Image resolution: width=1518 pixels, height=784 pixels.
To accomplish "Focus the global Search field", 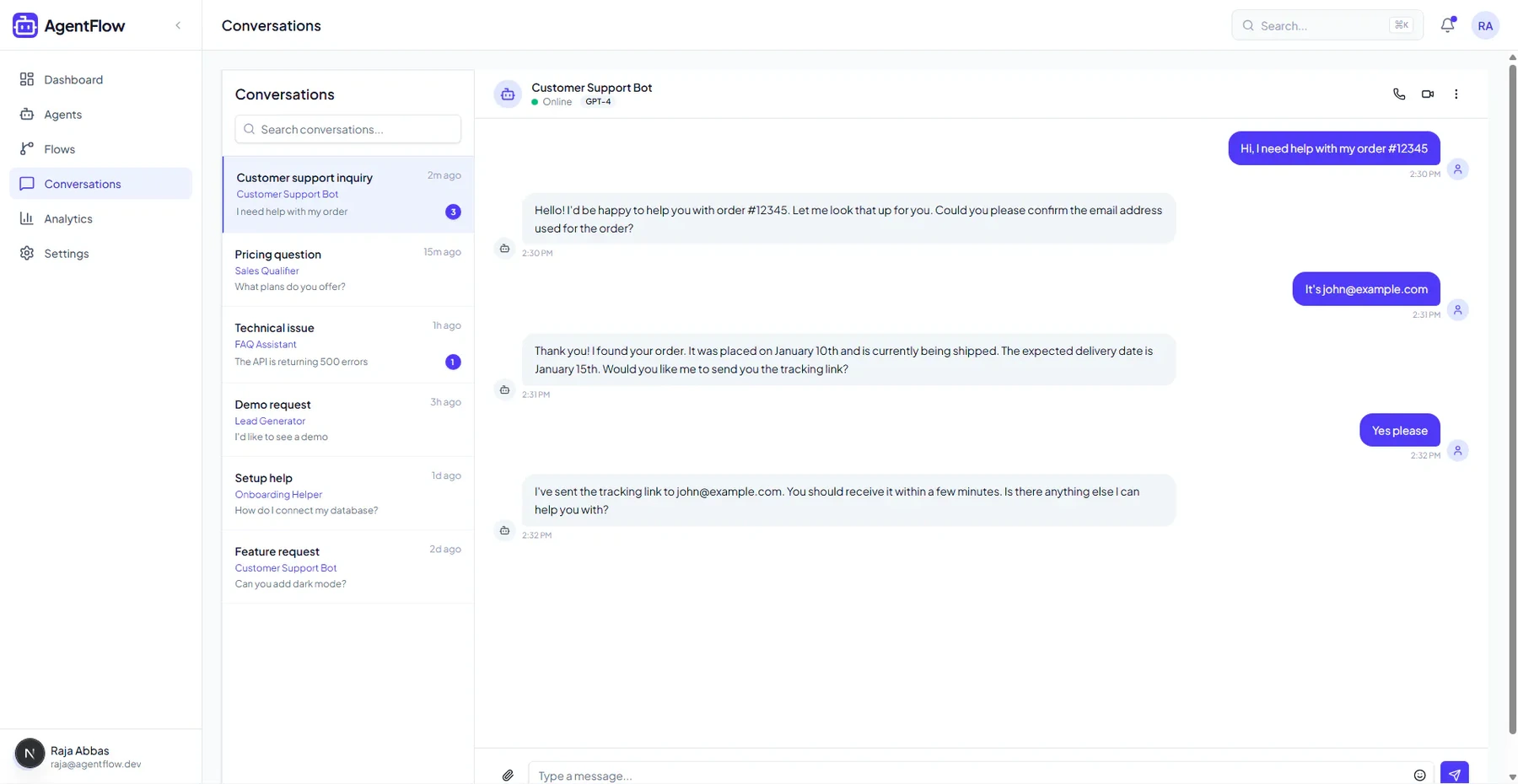I will coord(1327,25).
